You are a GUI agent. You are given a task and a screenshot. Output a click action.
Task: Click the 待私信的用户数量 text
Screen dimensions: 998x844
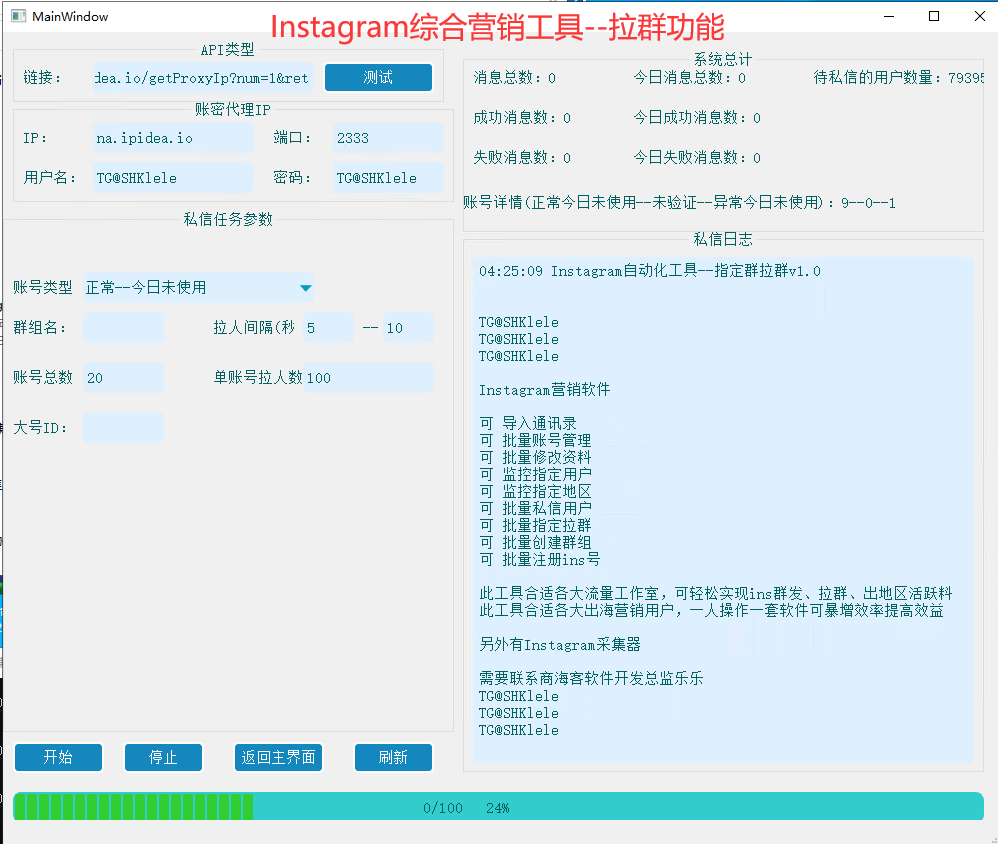coord(899,78)
